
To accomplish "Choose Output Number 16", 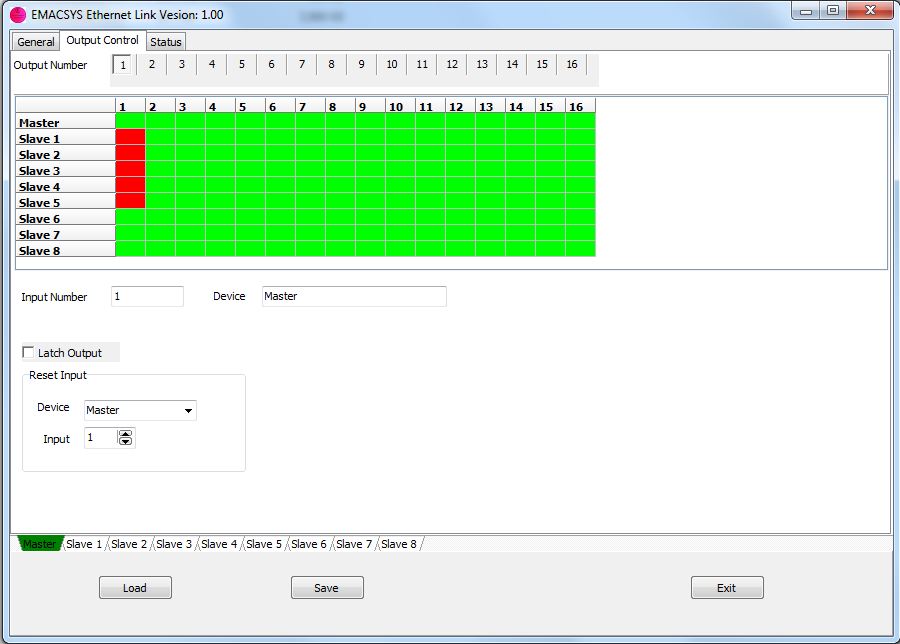I will pos(571,64).
